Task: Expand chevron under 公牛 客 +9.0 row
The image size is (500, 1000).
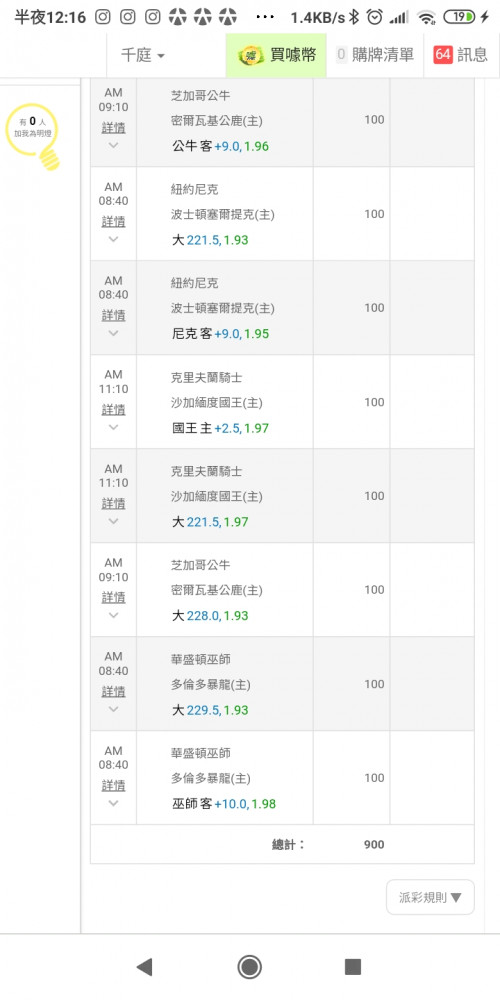Action: 114,145
